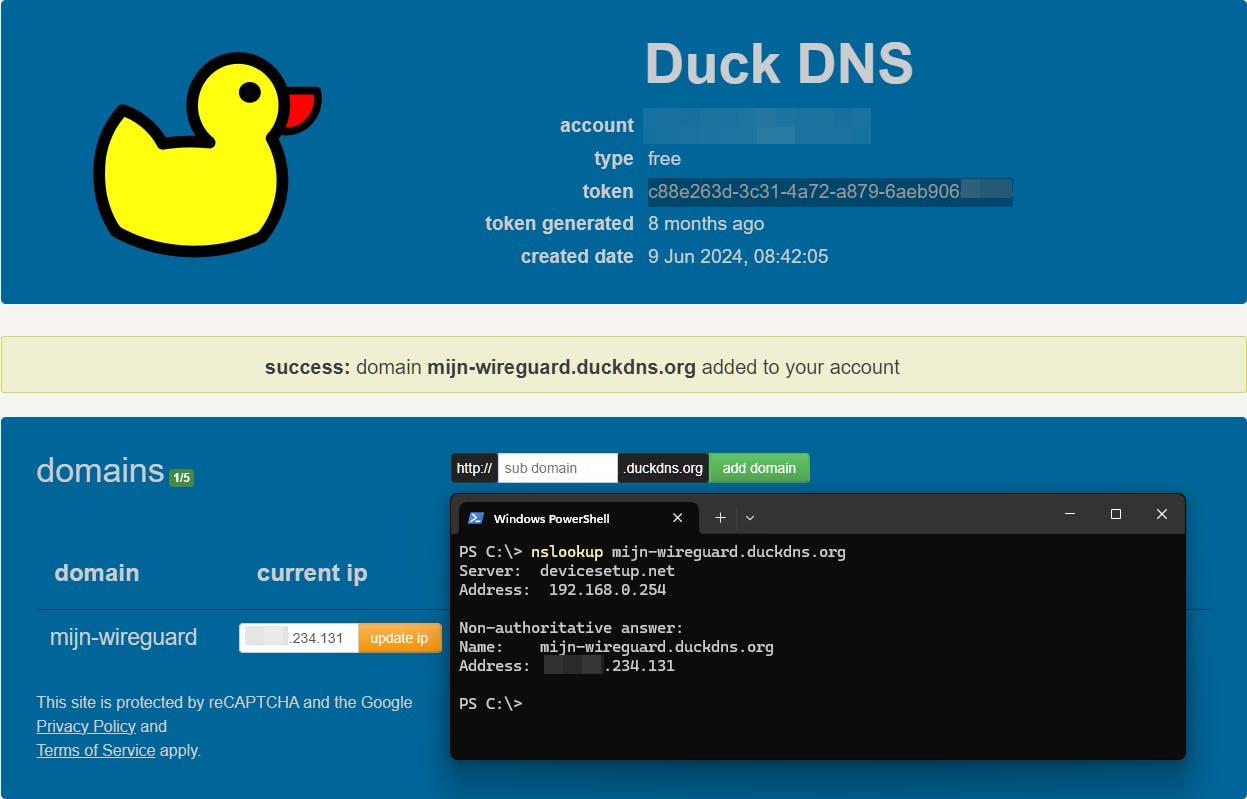1247x799 pixels.
Task: Click the .duckdns.org suffix label
Action: pos(664,468)
